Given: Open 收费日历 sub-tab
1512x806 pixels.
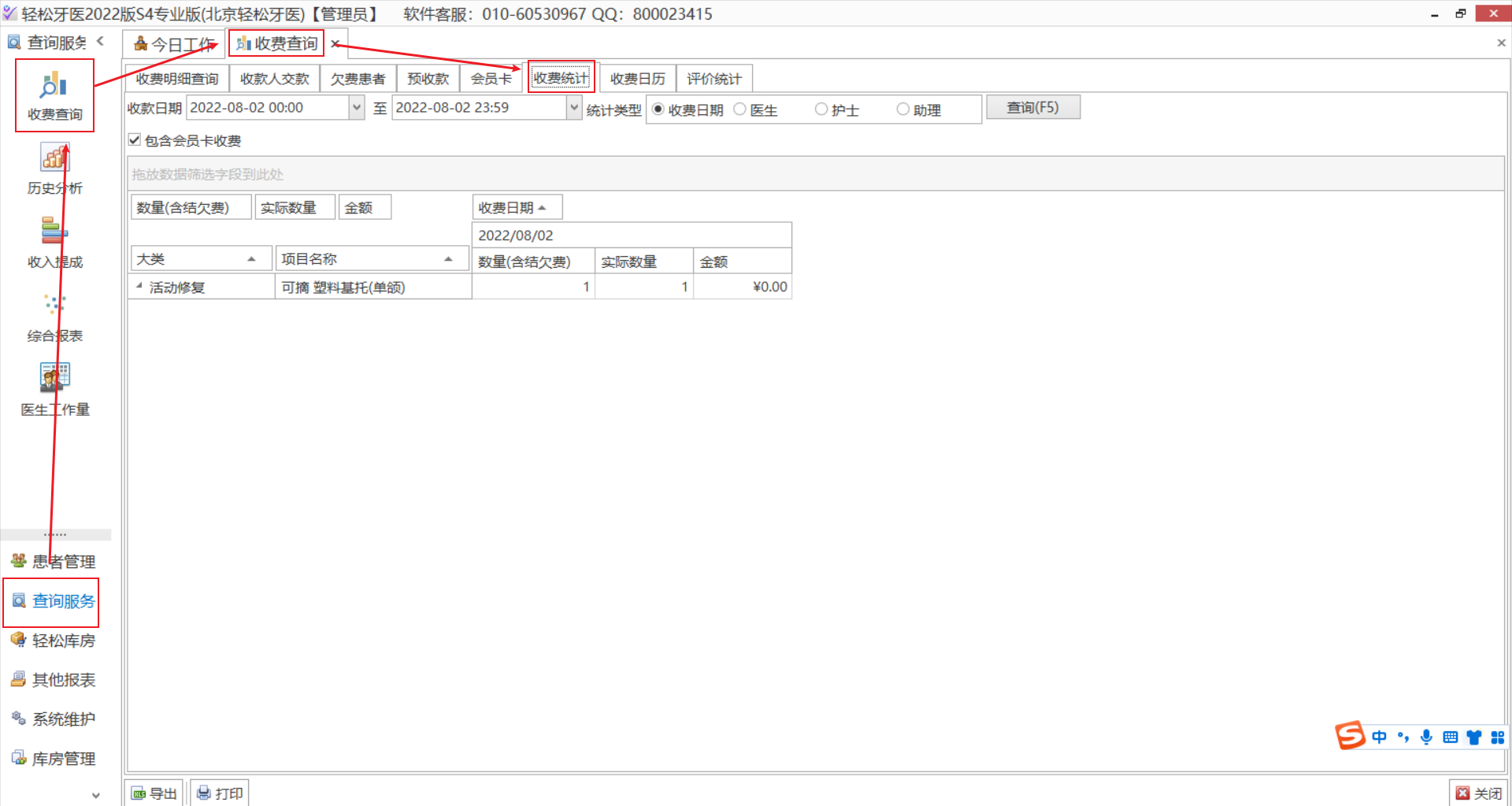Looking at the screenshot, I should tap(638, 79).
